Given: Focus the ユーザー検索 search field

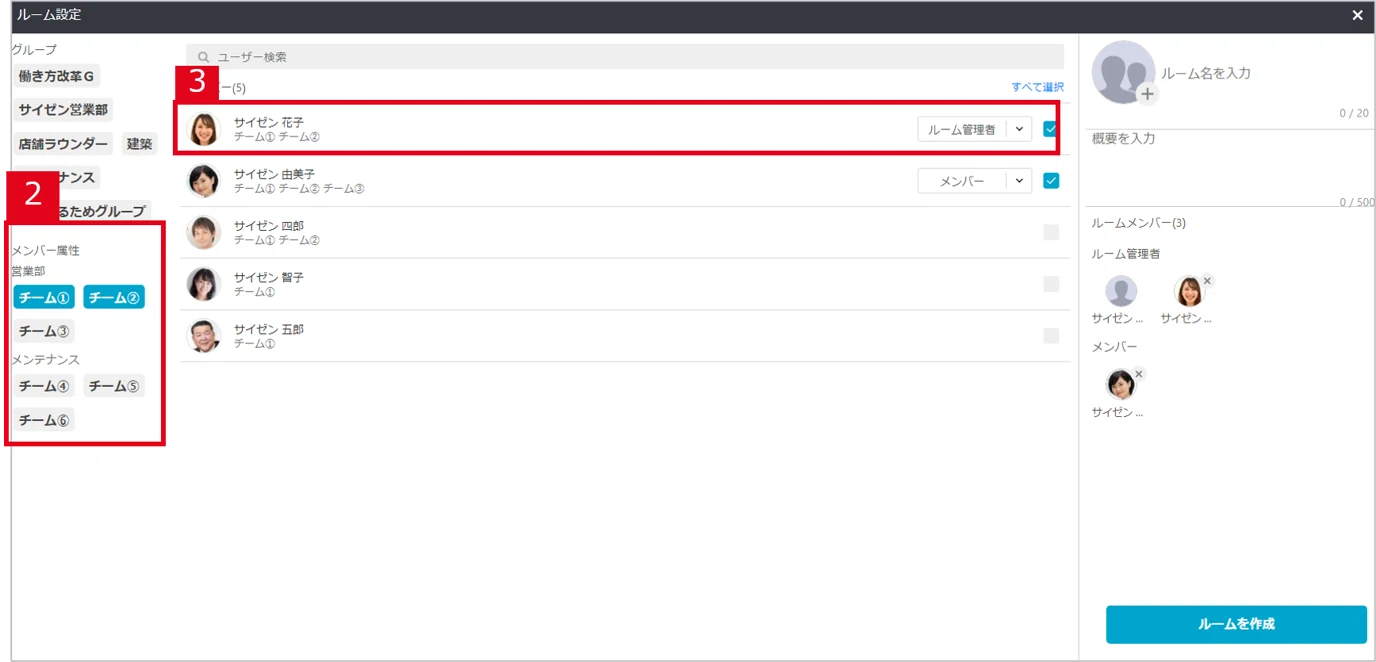Looking at the screenshot, I should pyautogui.click(x=625, y=57).
